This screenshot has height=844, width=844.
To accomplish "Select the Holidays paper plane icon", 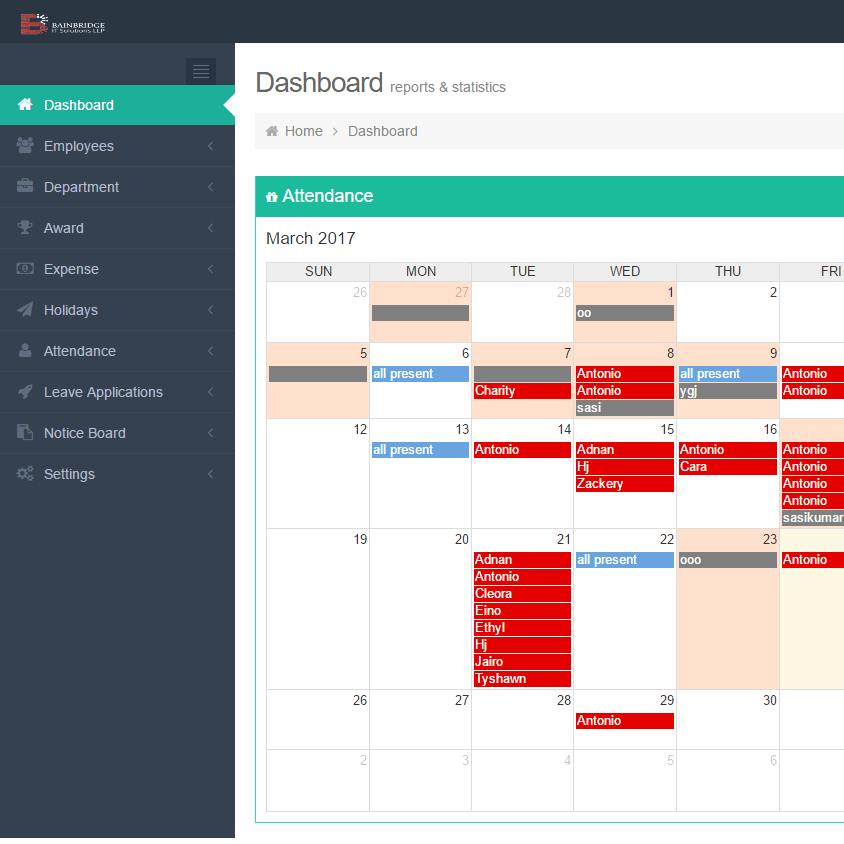I will click(x=23, y=310).
